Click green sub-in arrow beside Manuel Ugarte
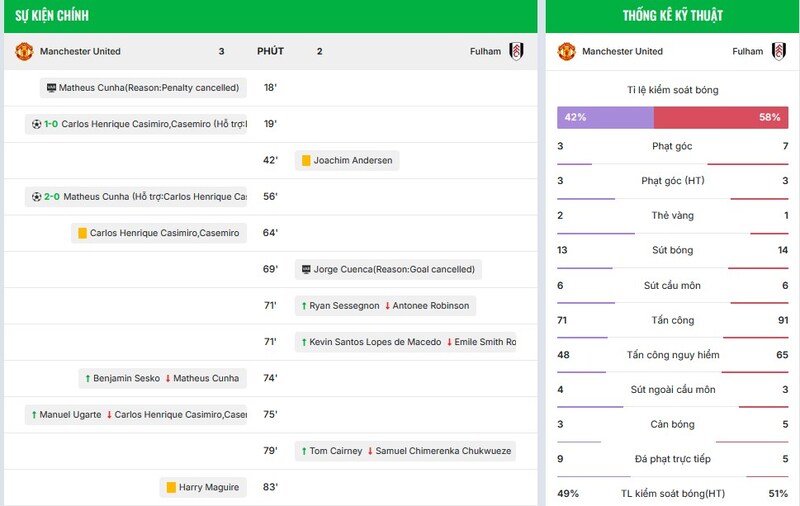The height and width of the screenshot is (506, 800). click(34, 415)
